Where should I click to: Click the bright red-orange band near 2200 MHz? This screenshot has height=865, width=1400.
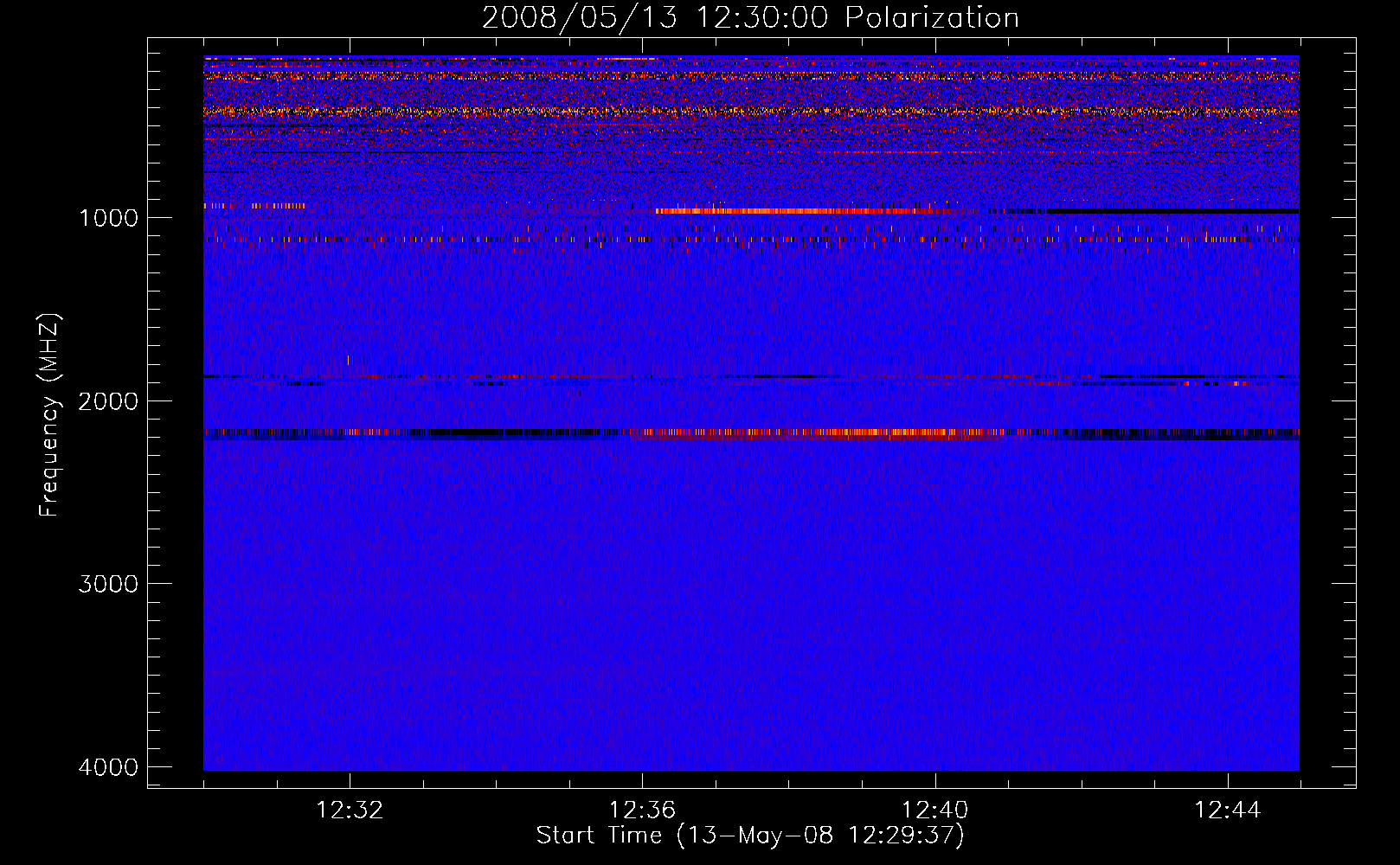coord(818,433)
